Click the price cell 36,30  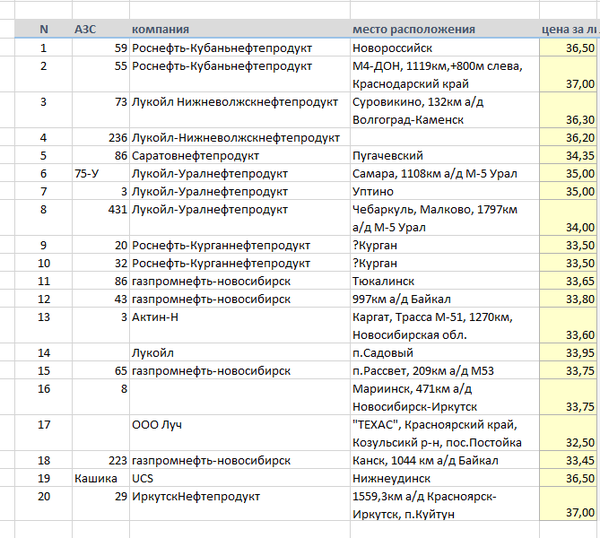pyautogui.click(x=568, y=111)
